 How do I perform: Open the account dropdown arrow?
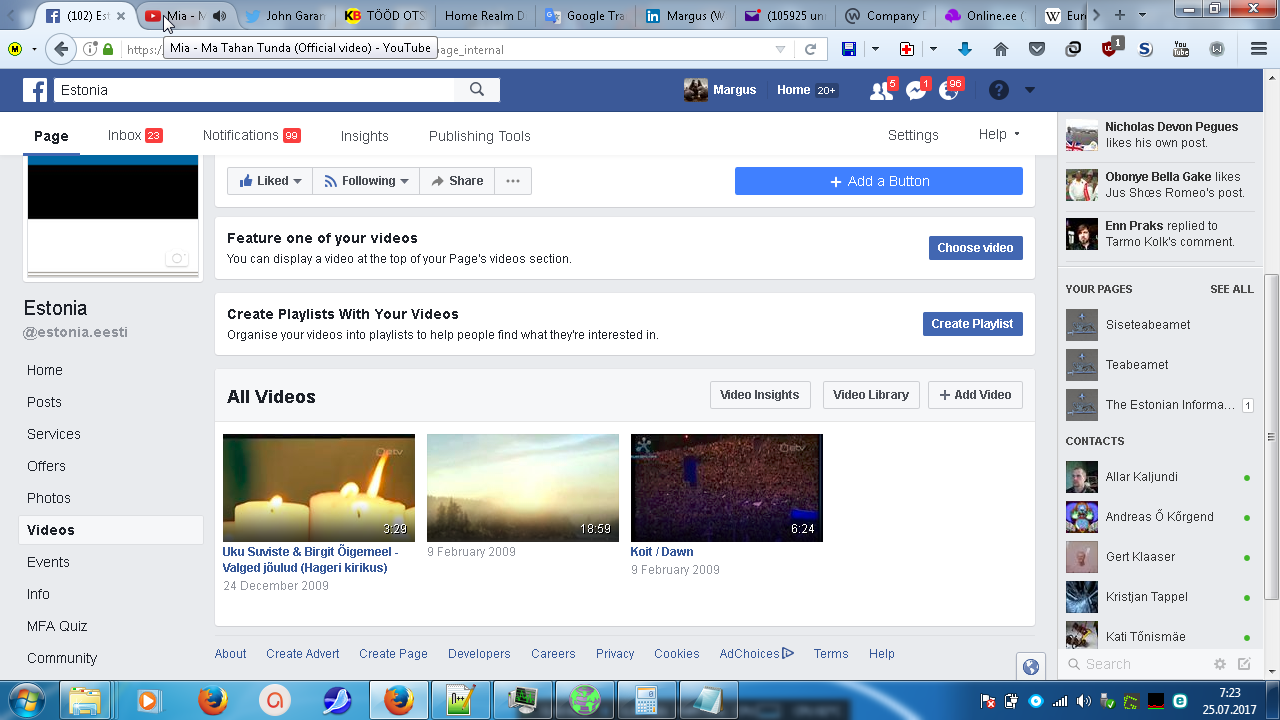pyautogui.click(x=1030, y=90)
